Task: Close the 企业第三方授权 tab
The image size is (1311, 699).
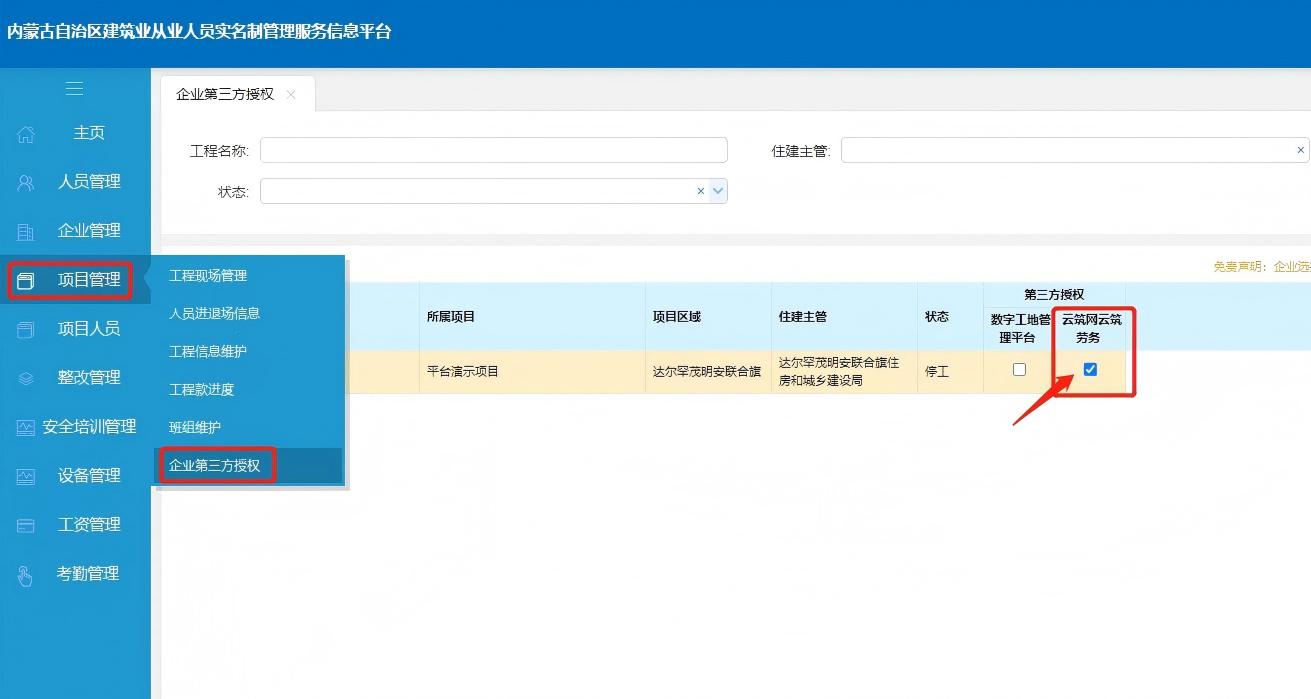Action: (291, 94)
